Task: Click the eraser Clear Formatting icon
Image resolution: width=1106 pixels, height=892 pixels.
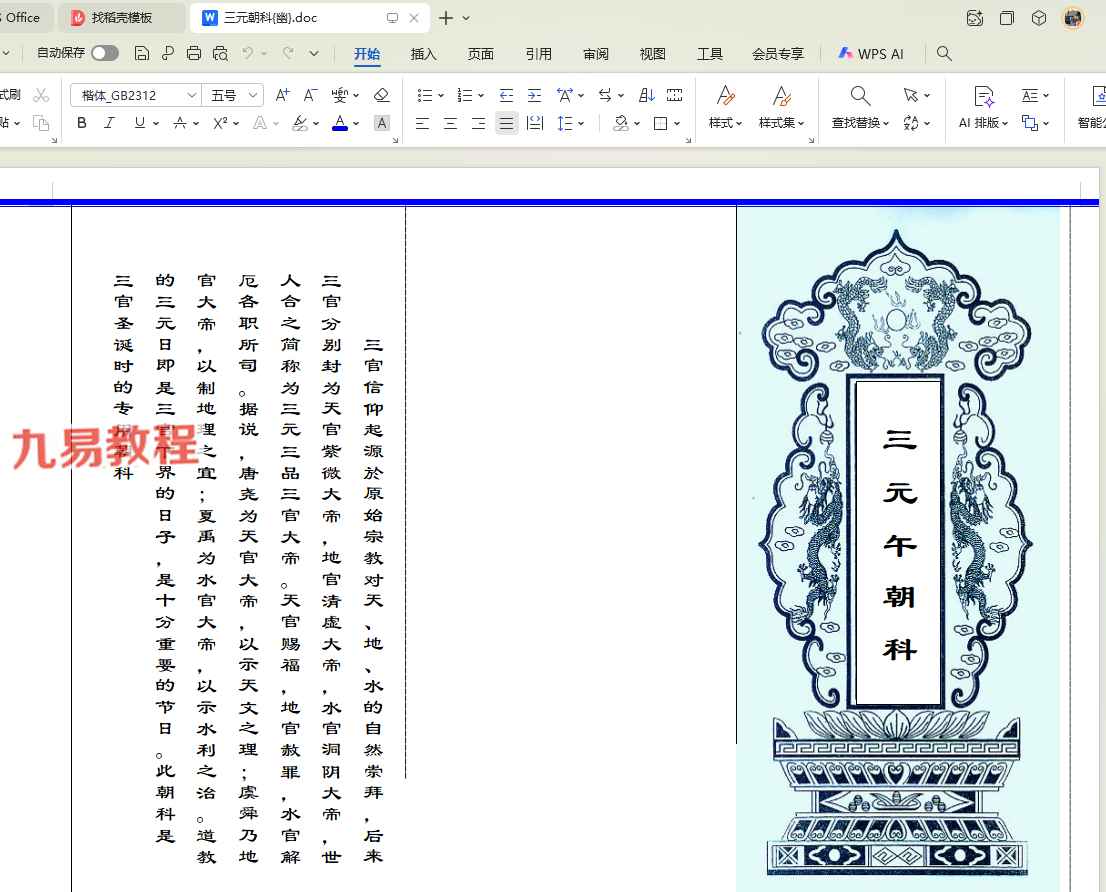Action: 381,95
